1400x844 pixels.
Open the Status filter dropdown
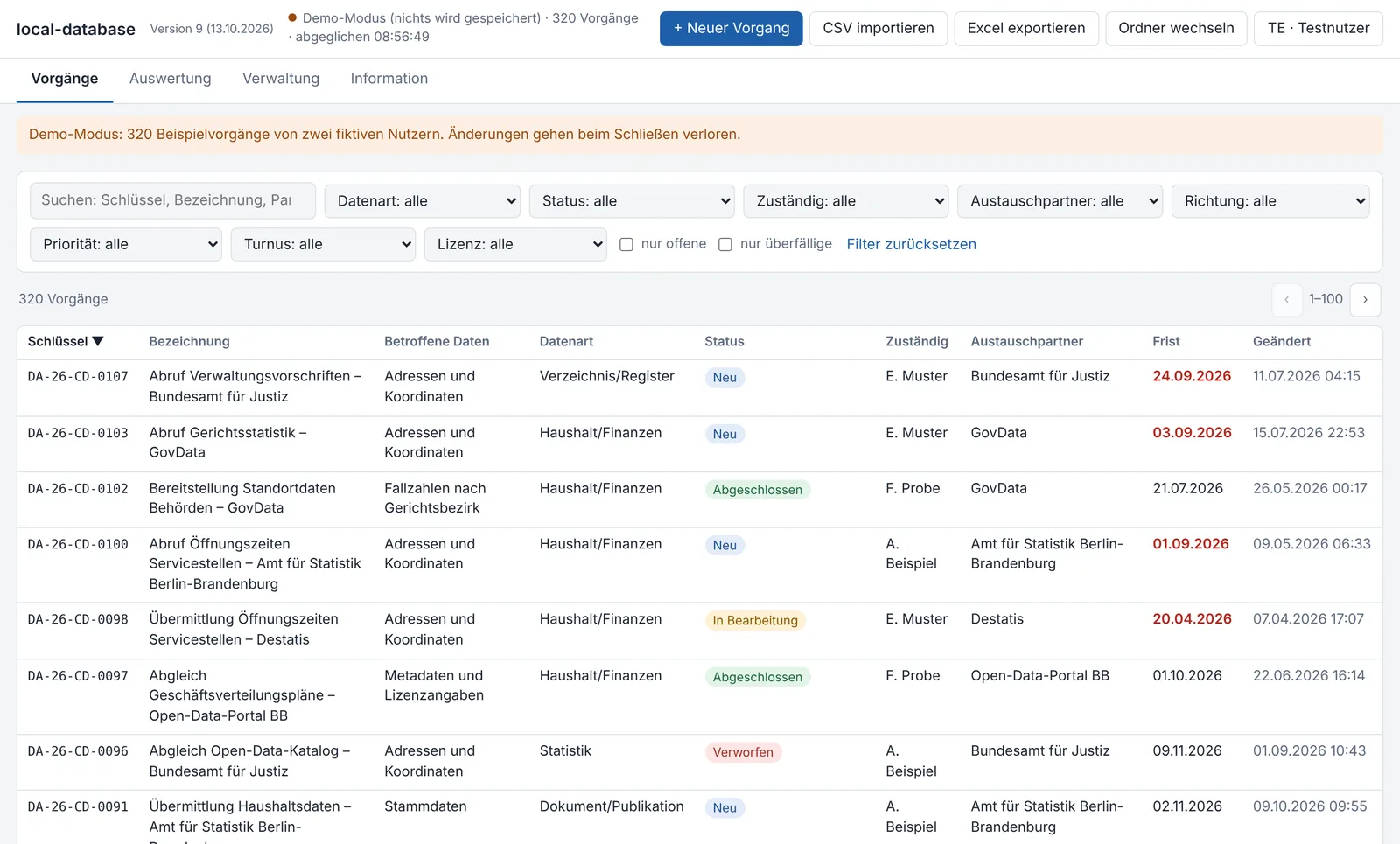click(632, 201)
